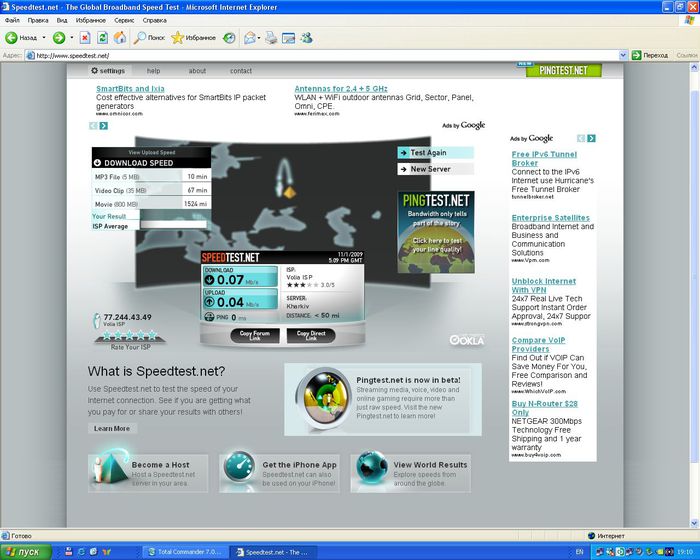Open the SmartBits and Ixia ad link
700x560 pixels.
click(130, 88)
